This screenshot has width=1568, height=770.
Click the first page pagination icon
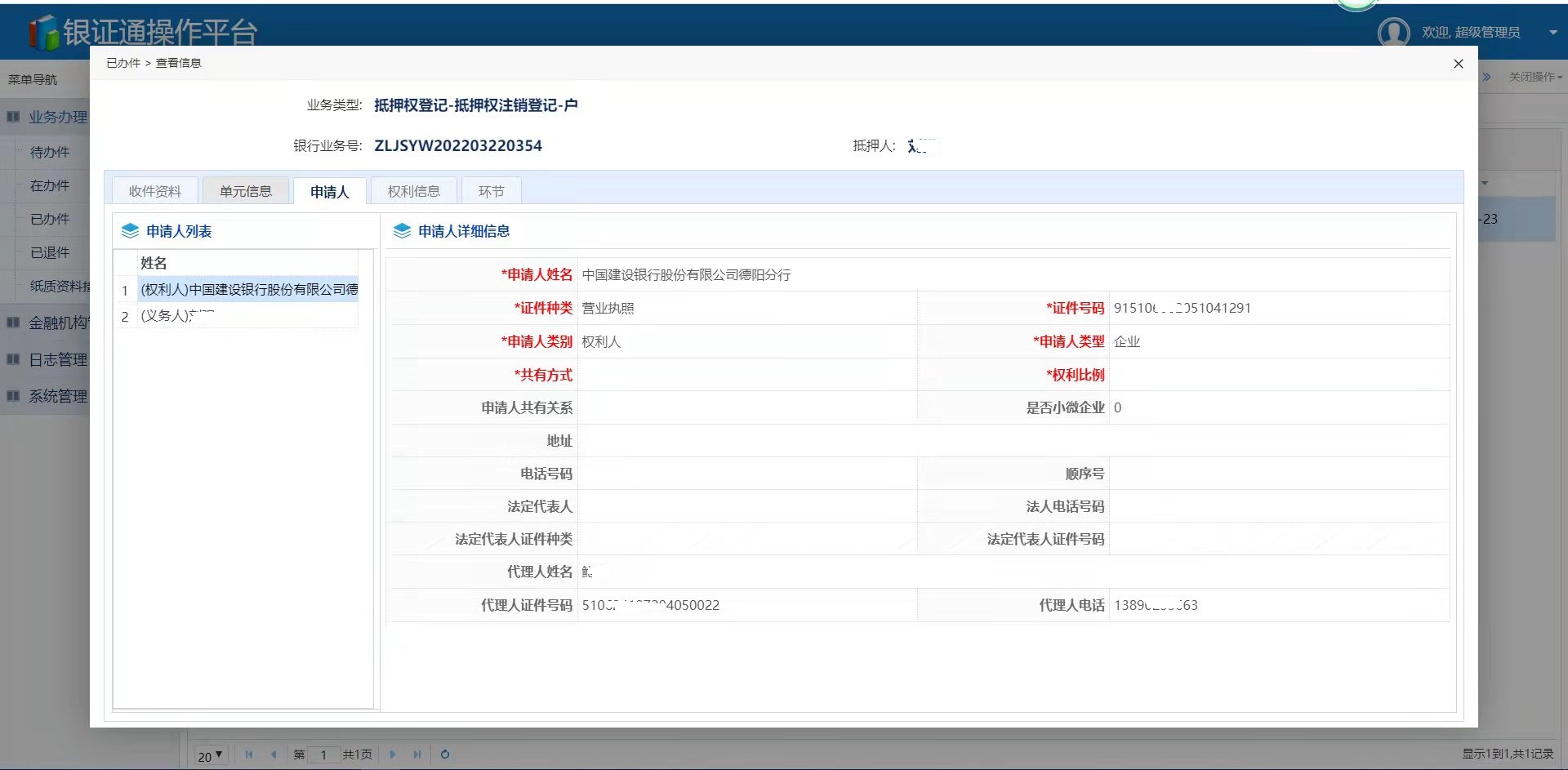click(249, 754)
